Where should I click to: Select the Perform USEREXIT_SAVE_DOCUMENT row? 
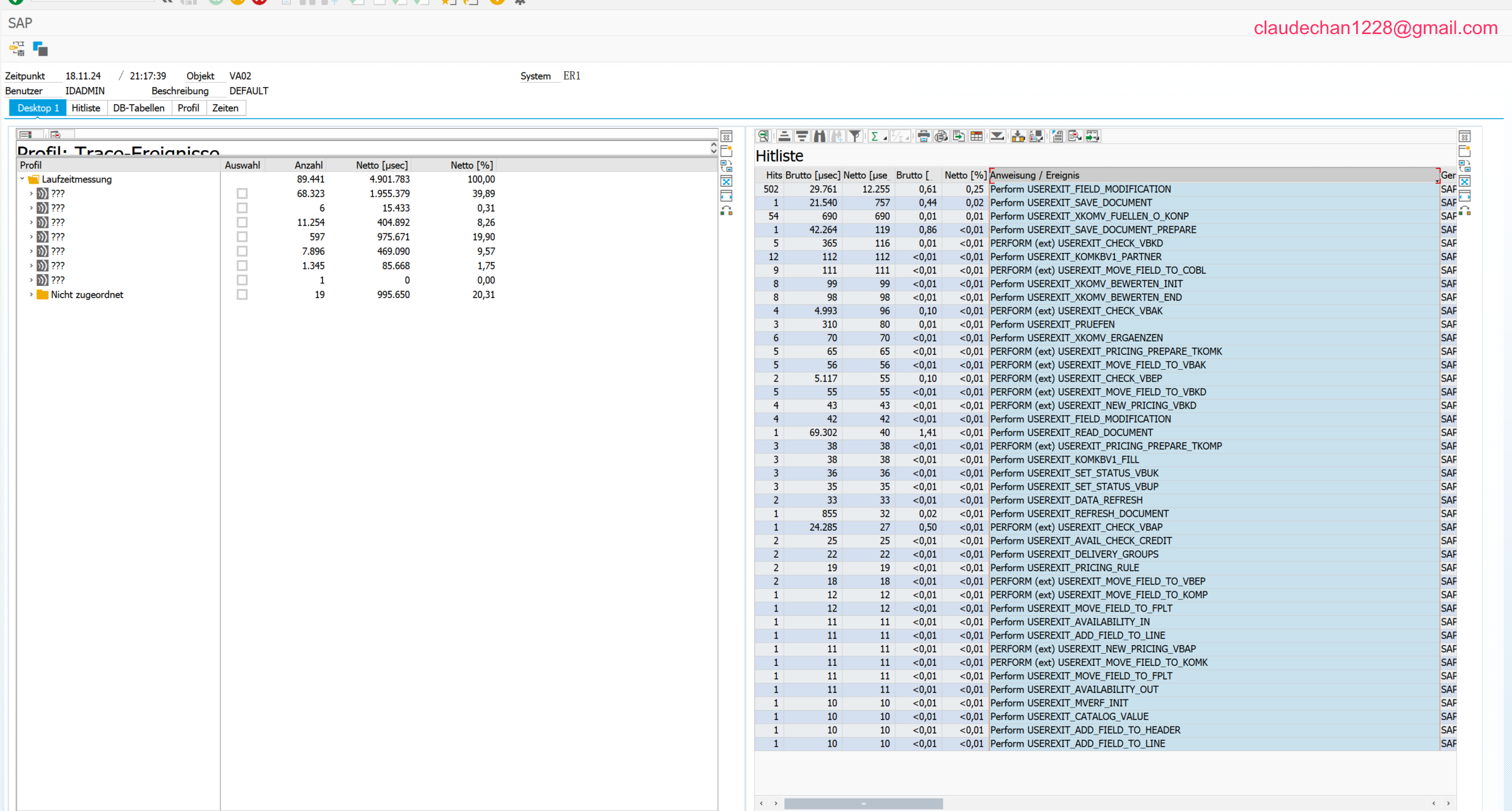coord(1071,203)
